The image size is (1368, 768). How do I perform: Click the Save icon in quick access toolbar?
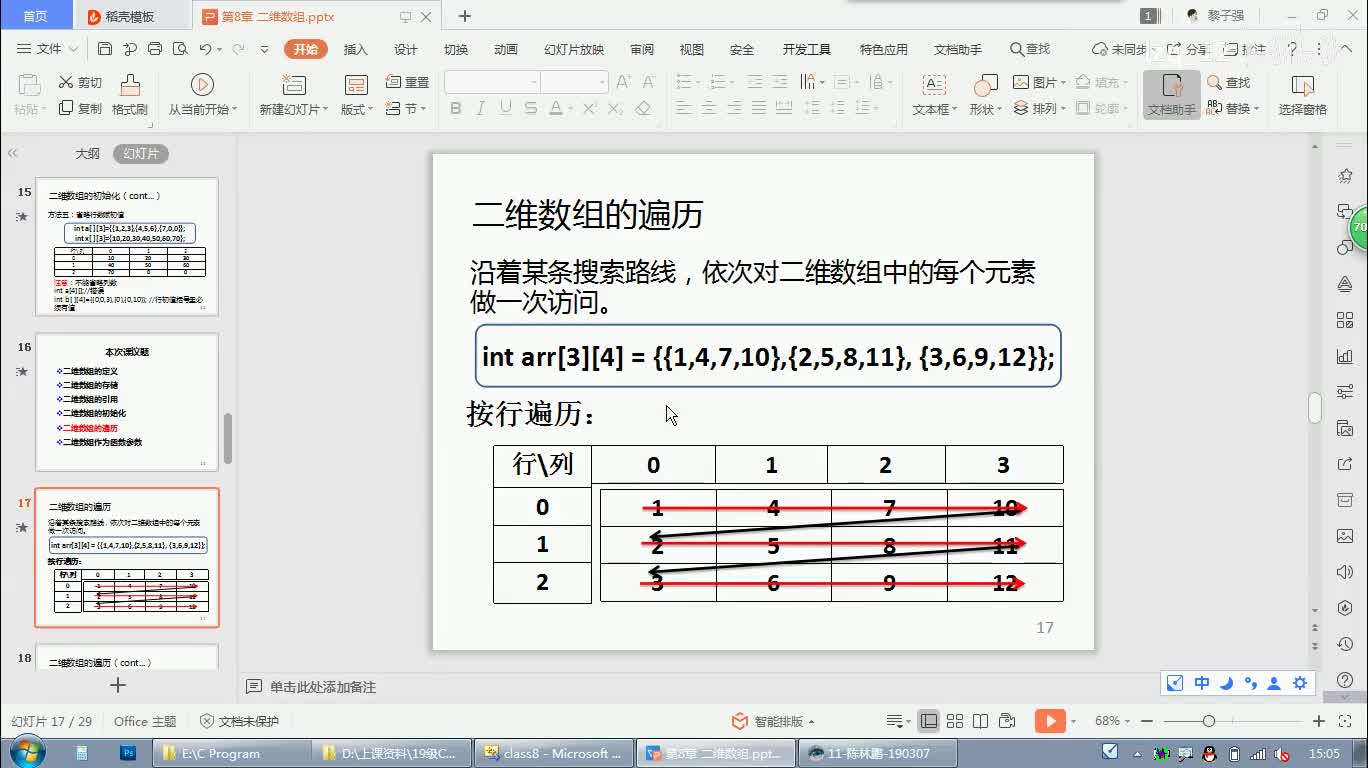(x=105, y=49)
